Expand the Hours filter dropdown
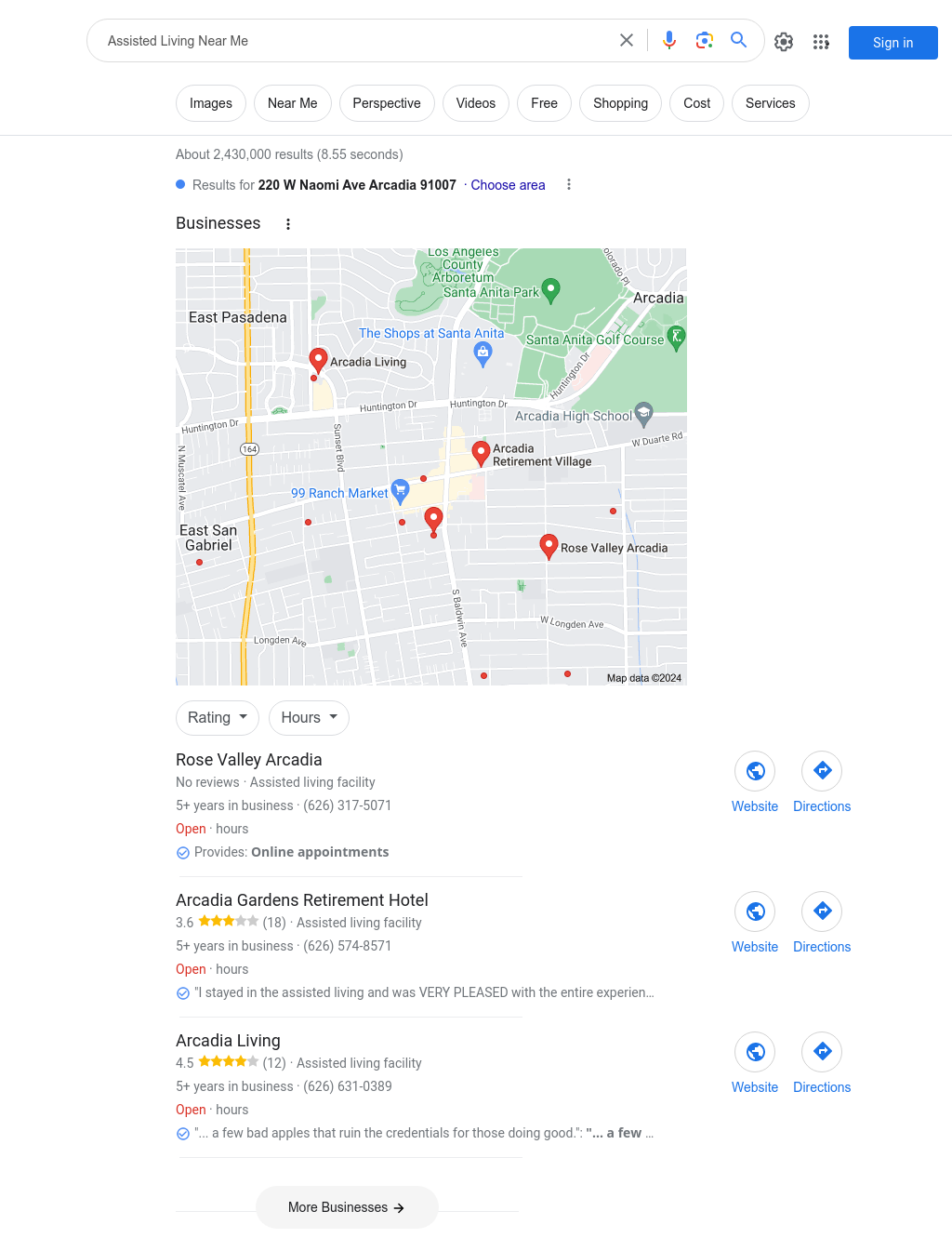 [310, 718]
